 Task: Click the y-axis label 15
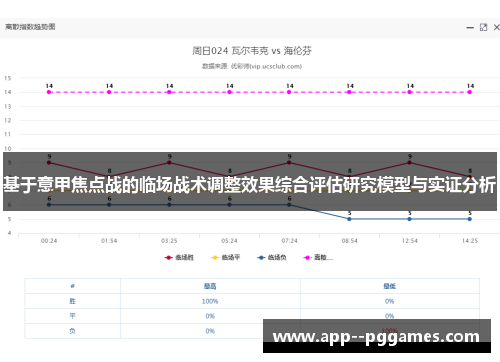pos(8,78)
